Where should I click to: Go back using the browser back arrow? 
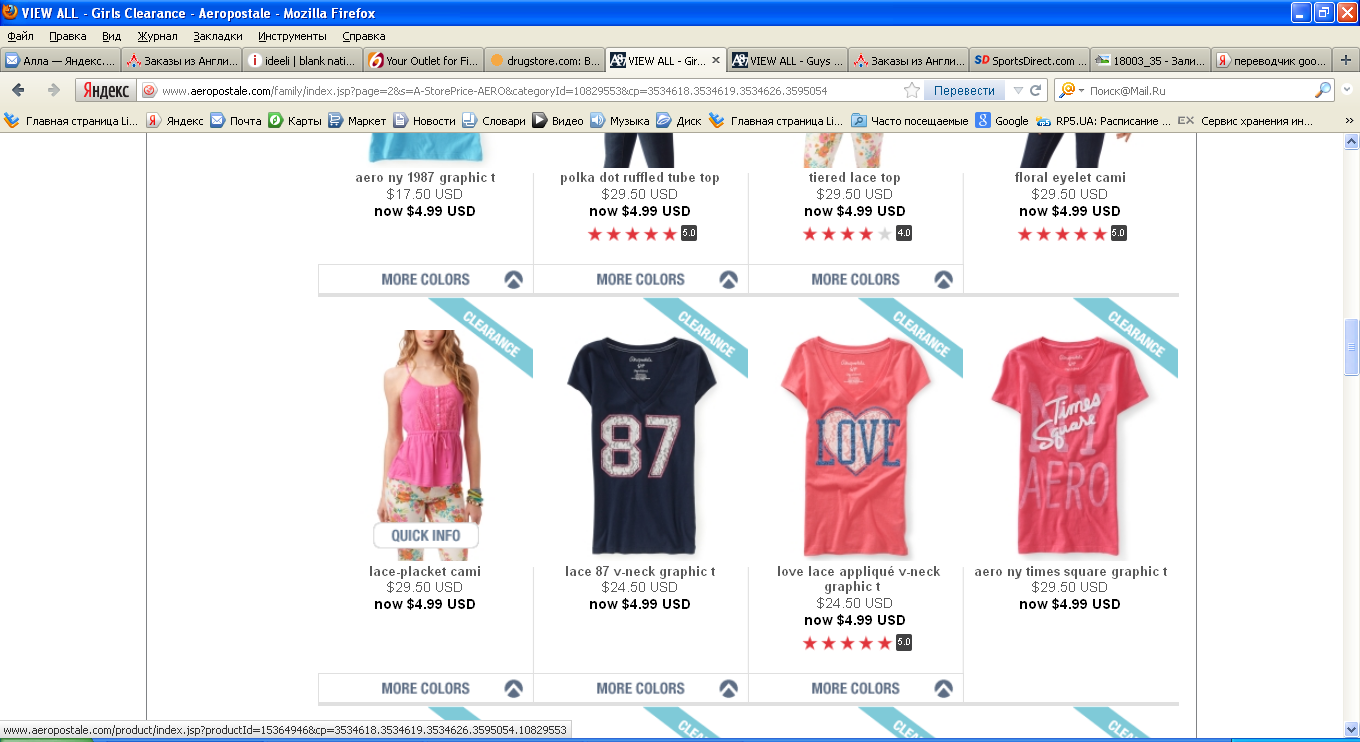(19, 90)
